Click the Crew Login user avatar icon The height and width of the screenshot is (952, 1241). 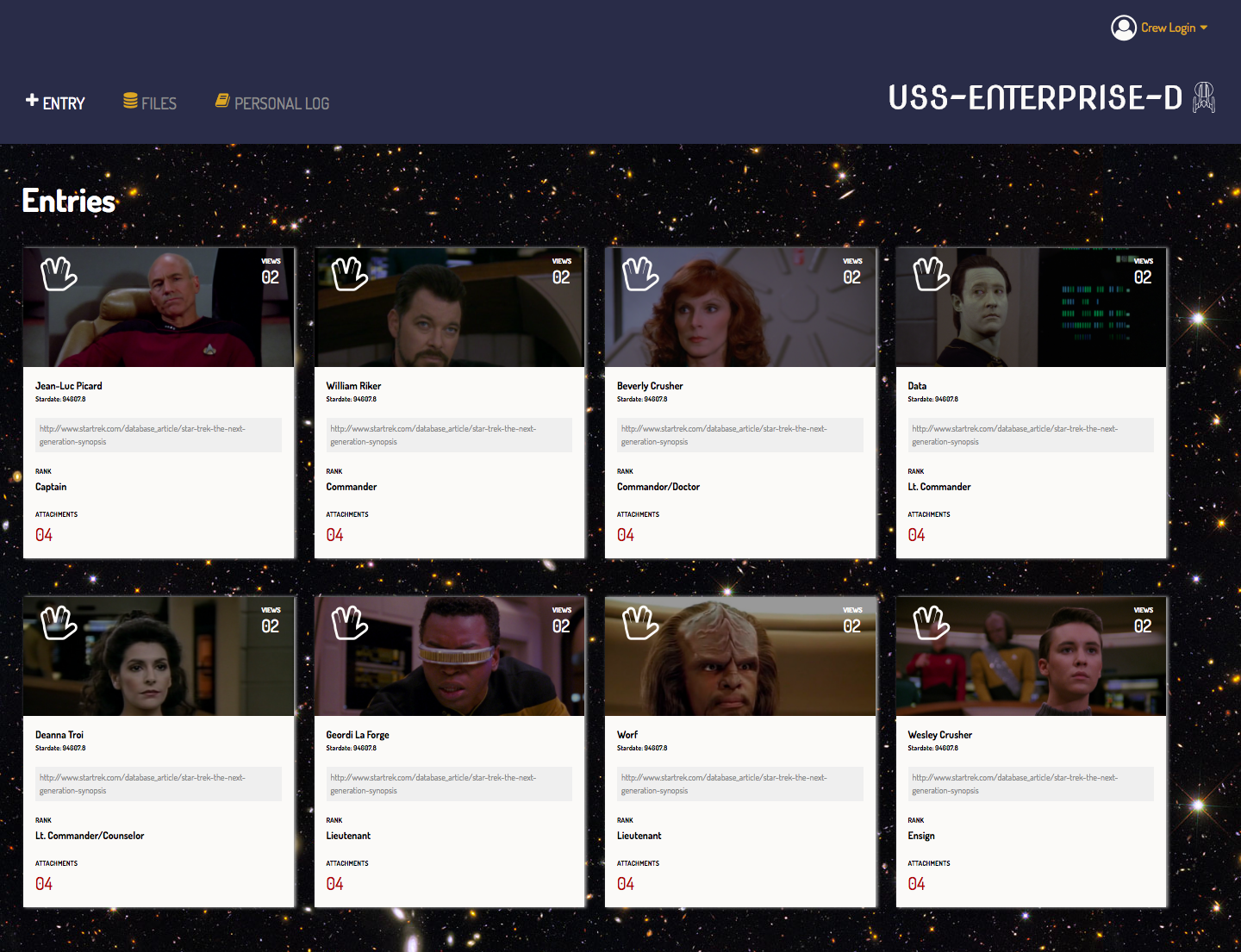pyautogui.click(x=1124, y=28)
